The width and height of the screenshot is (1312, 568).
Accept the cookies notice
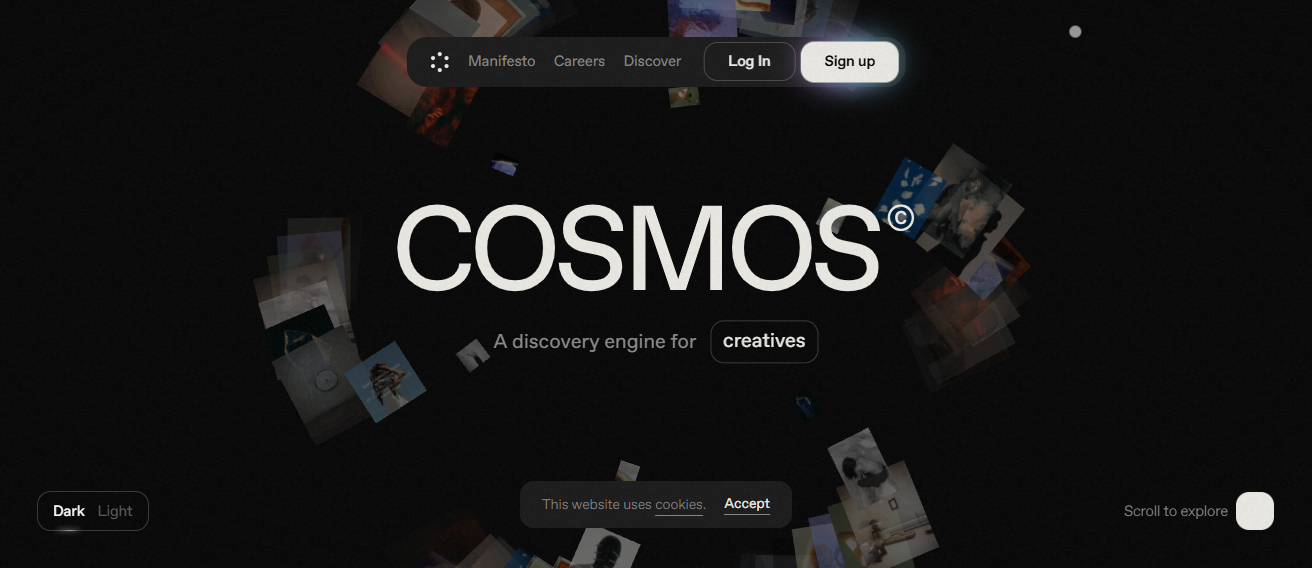747,504
